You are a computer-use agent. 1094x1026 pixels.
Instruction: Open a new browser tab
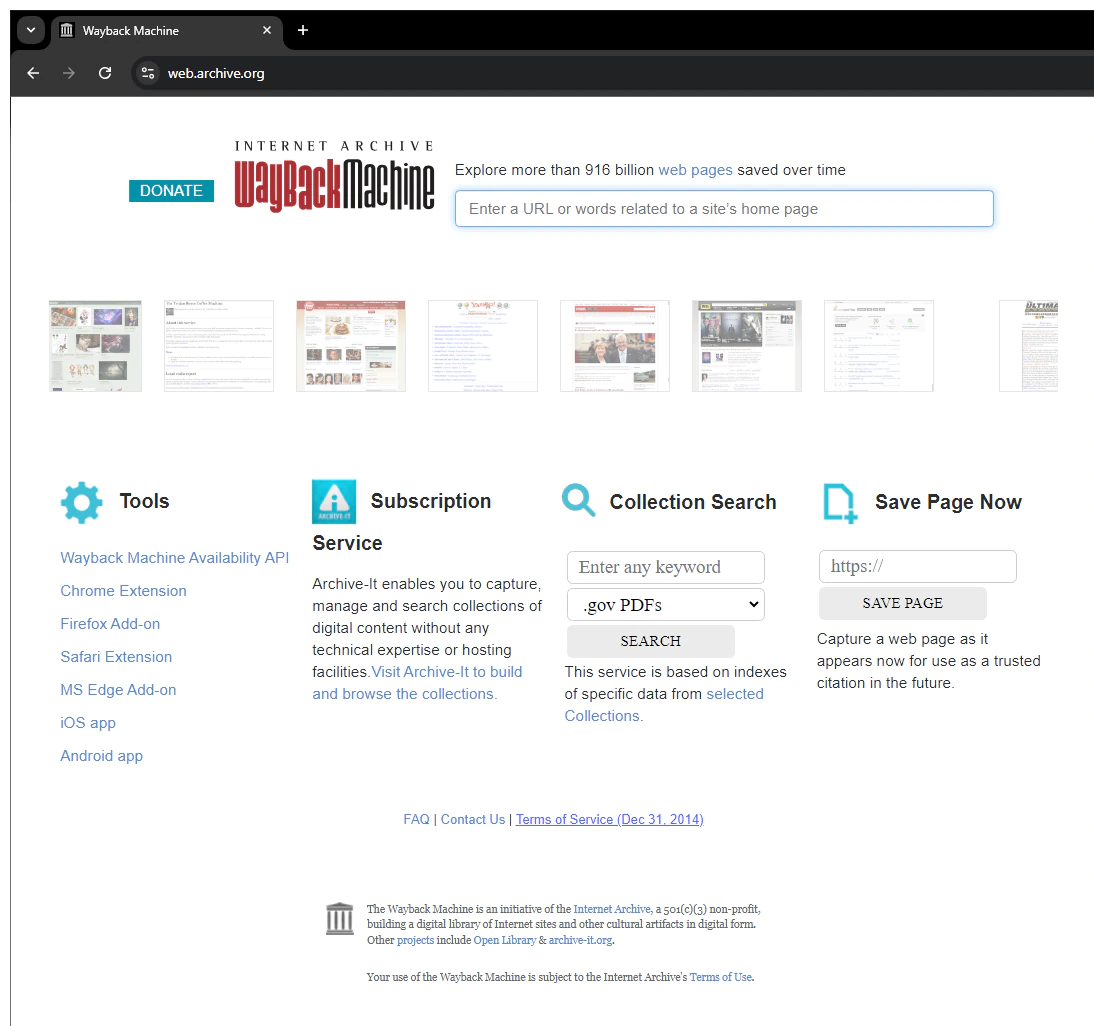point(303,30)
